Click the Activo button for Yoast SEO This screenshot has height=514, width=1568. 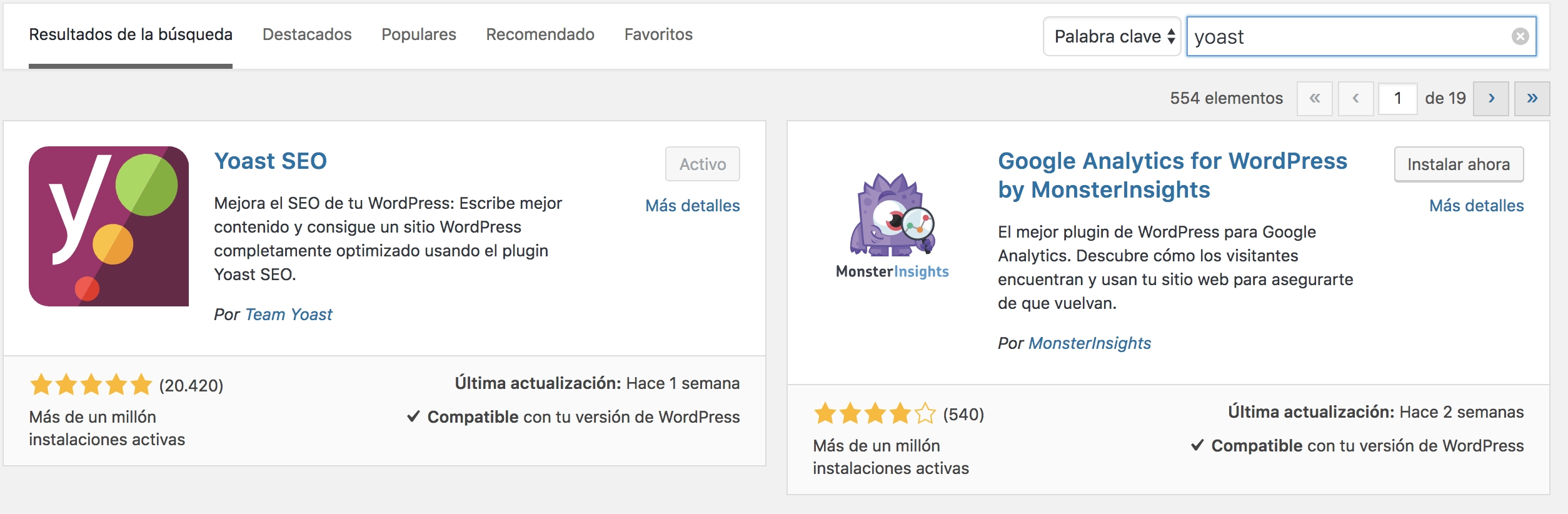tap(703, 164)
